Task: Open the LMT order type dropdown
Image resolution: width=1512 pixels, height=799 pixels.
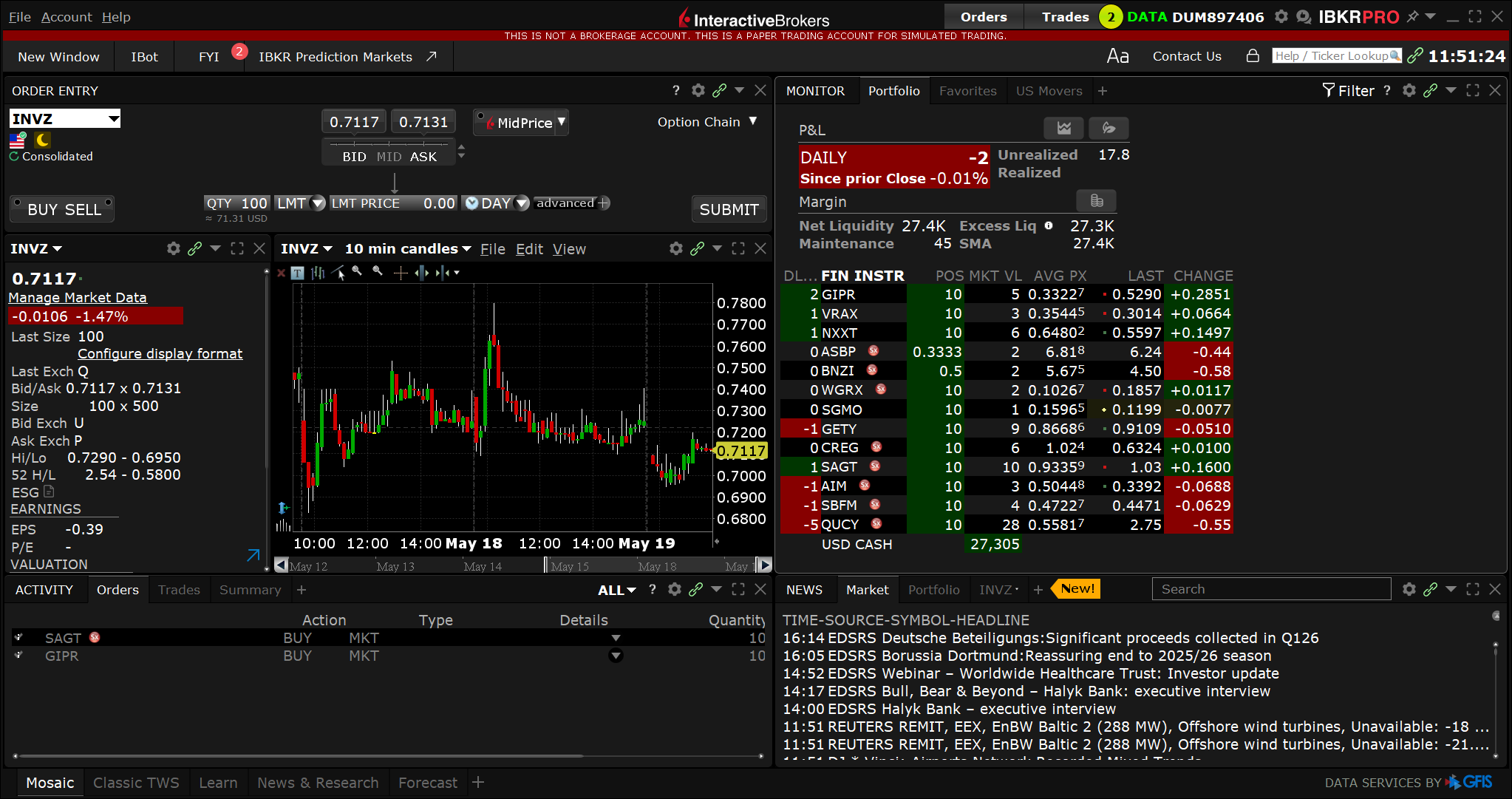Action: (318, 203)
